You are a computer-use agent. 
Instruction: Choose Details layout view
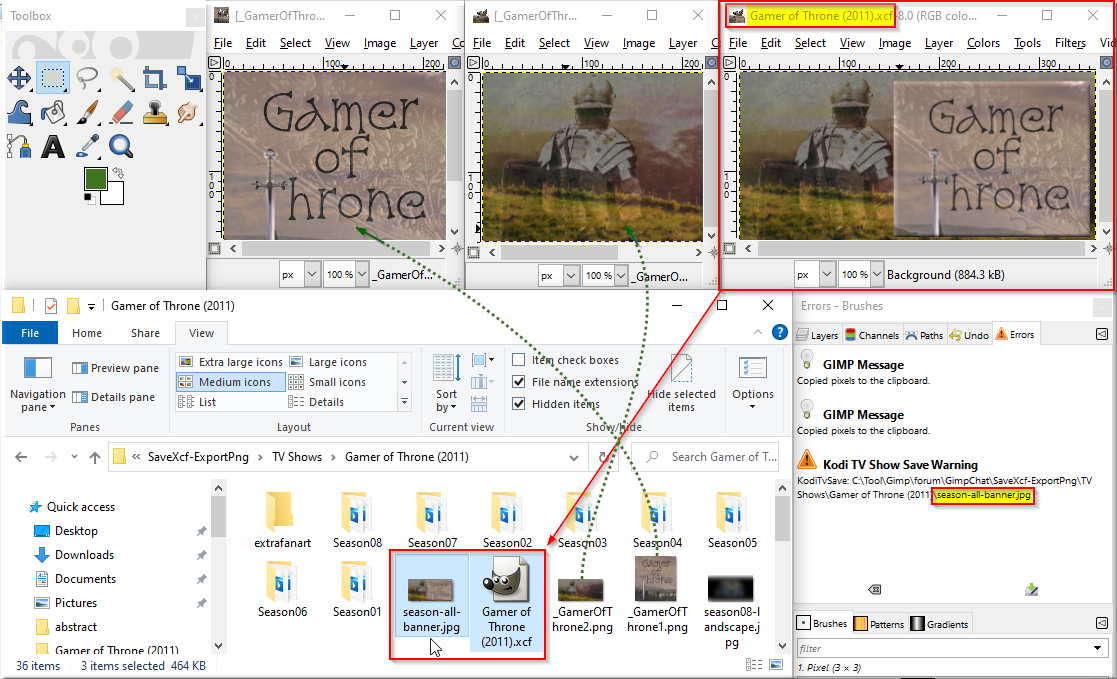pos(317,402)
